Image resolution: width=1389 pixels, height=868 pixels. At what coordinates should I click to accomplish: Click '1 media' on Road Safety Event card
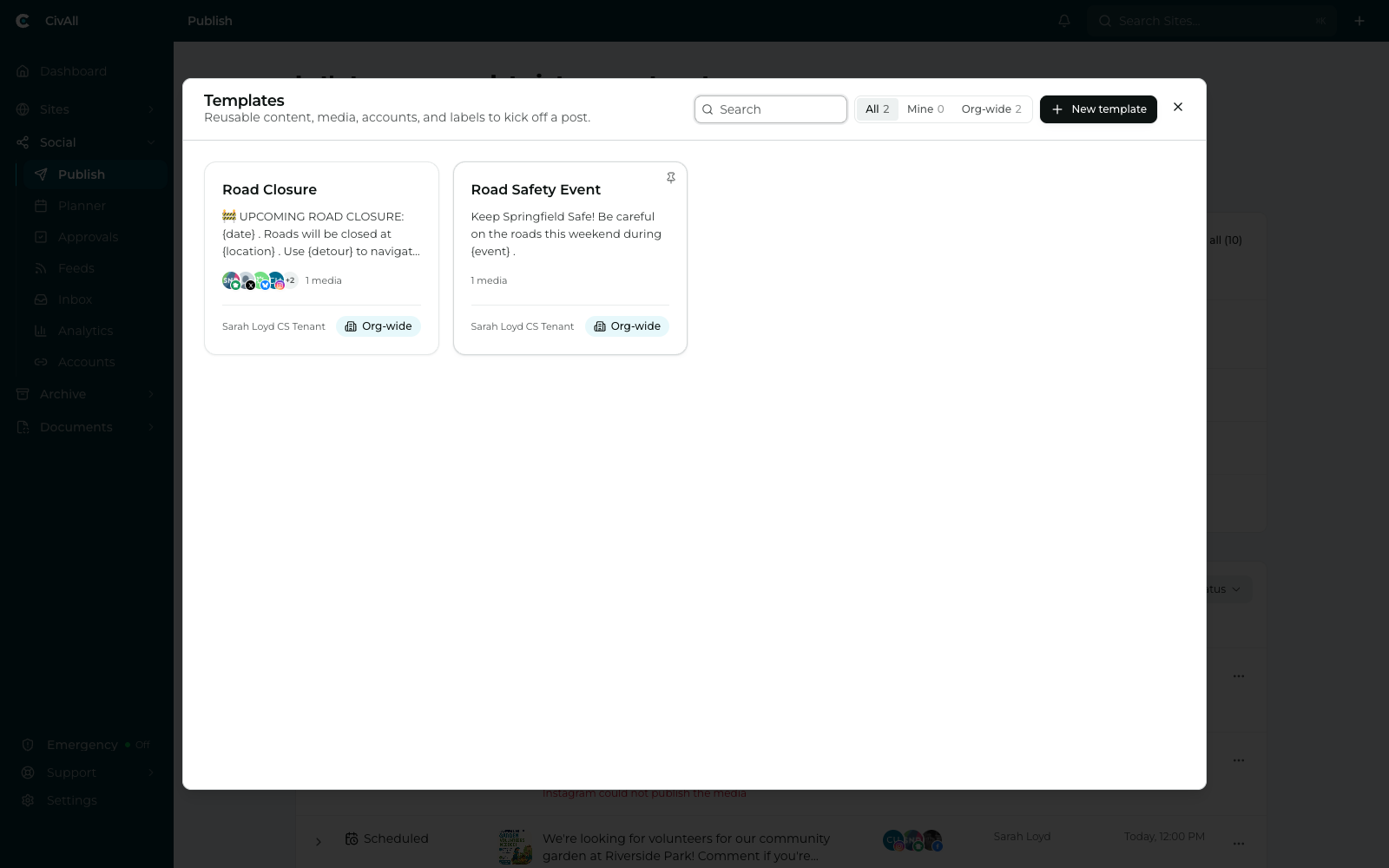click(x=489, y=280)
